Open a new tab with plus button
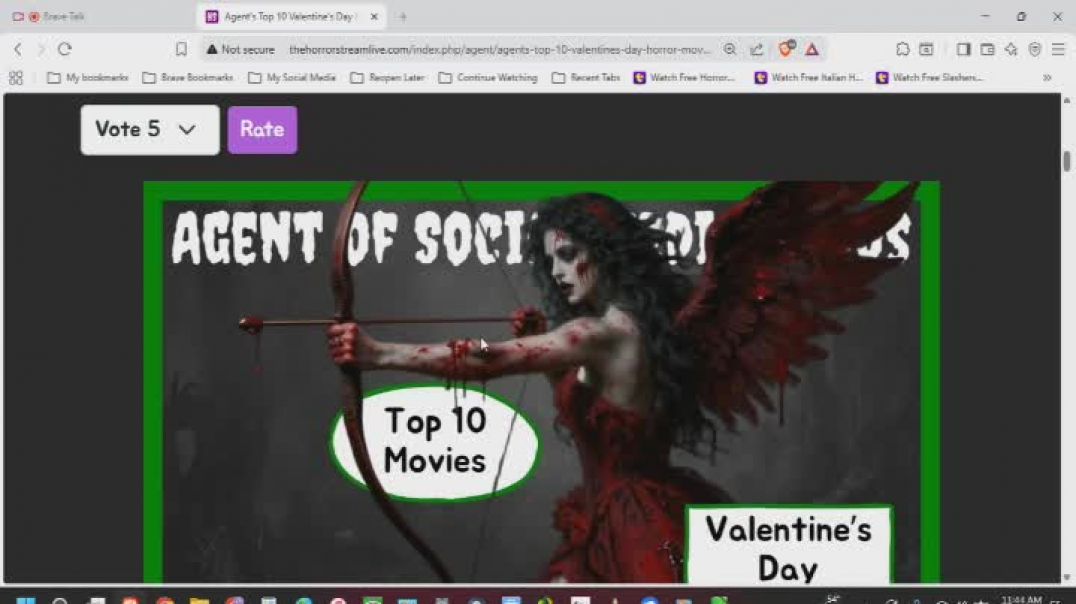Screen dimensions: 1076x604 tap(403, 17)
